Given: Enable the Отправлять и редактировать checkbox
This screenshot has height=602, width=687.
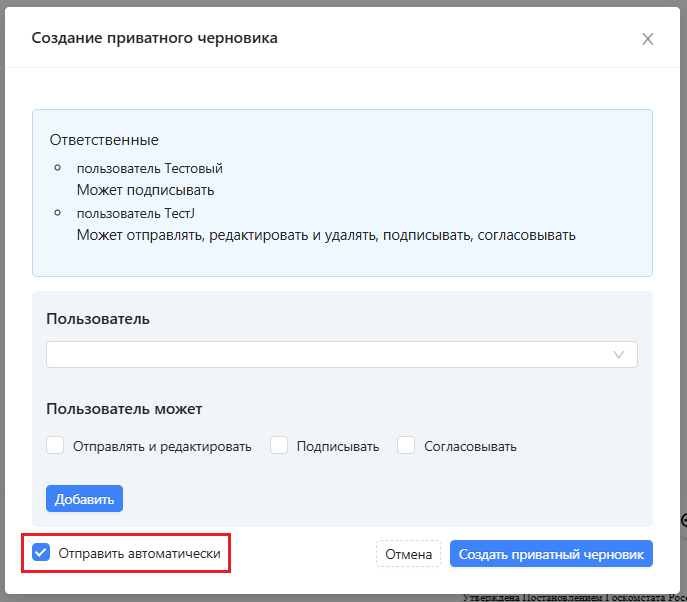Looking at the screenshot, I should [55, 446].
